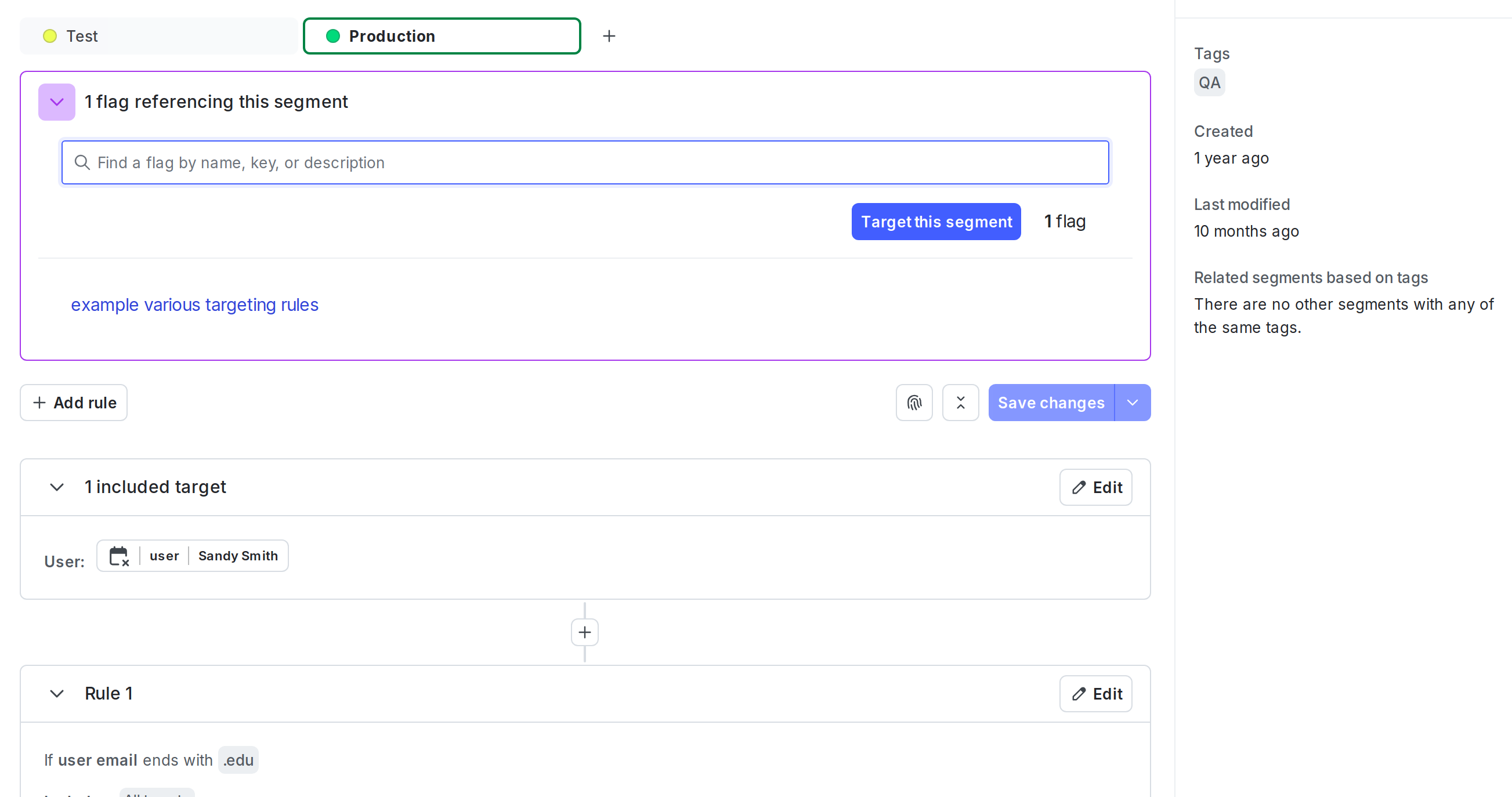Switch to the Test environment tab
This screenshot has height=797, width=1512.
[x=82, y=36]
